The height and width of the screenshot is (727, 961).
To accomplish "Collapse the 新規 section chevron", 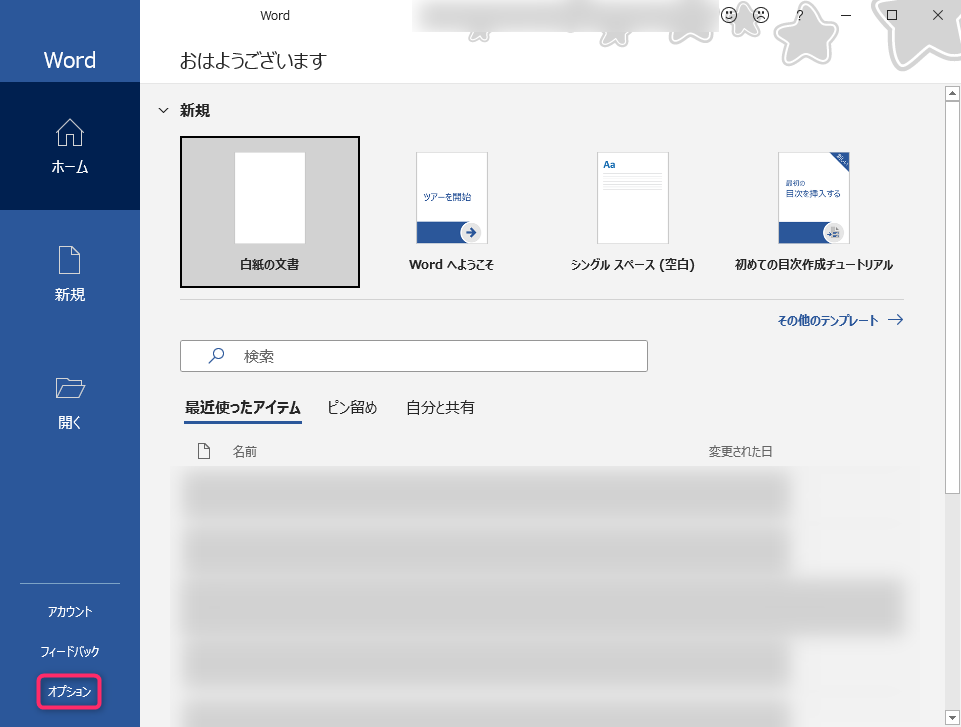I will pyautogui.click(x=164, y=110).
